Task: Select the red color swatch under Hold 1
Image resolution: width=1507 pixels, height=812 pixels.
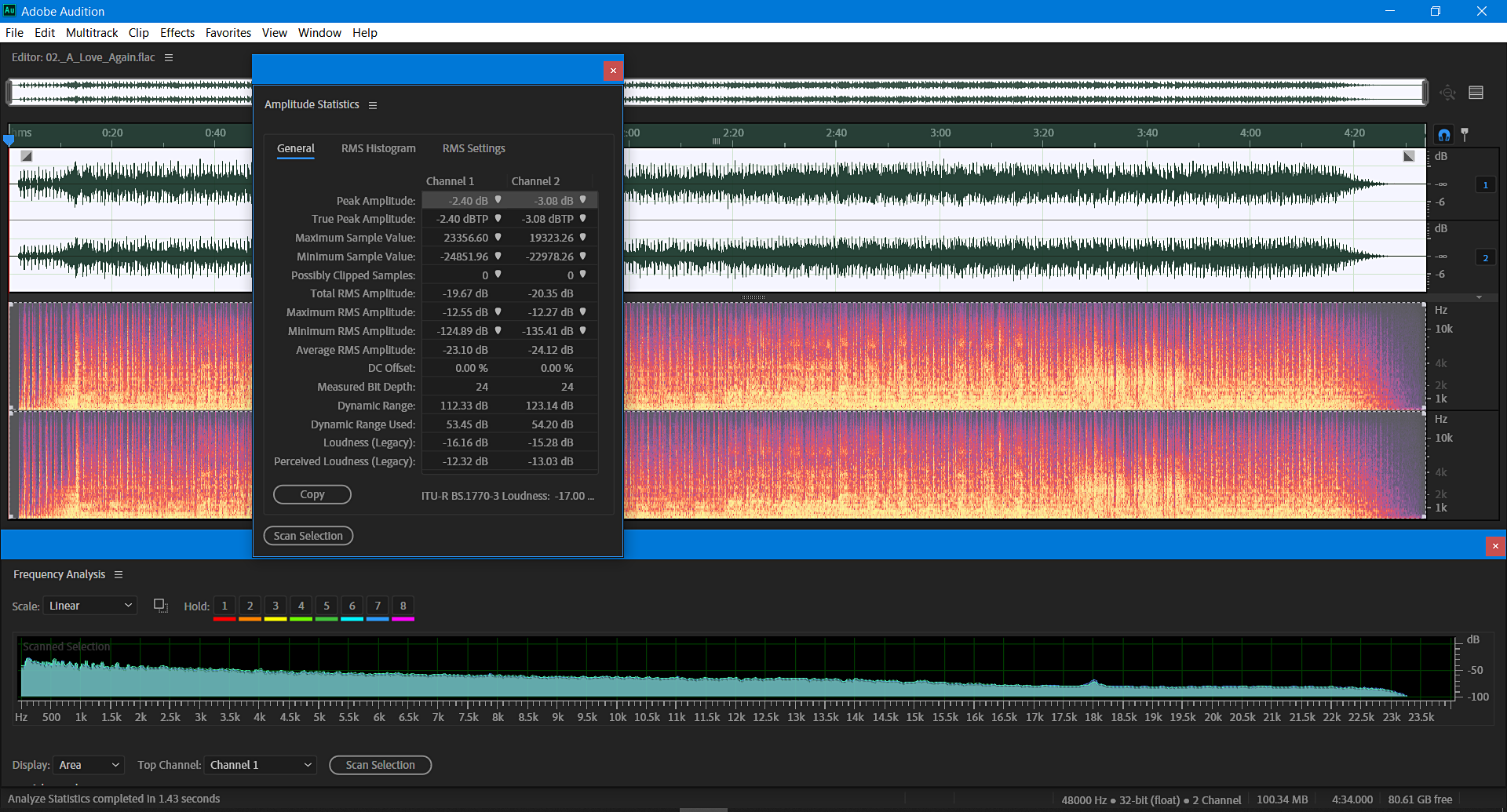Action: click(x=224, y=617)
